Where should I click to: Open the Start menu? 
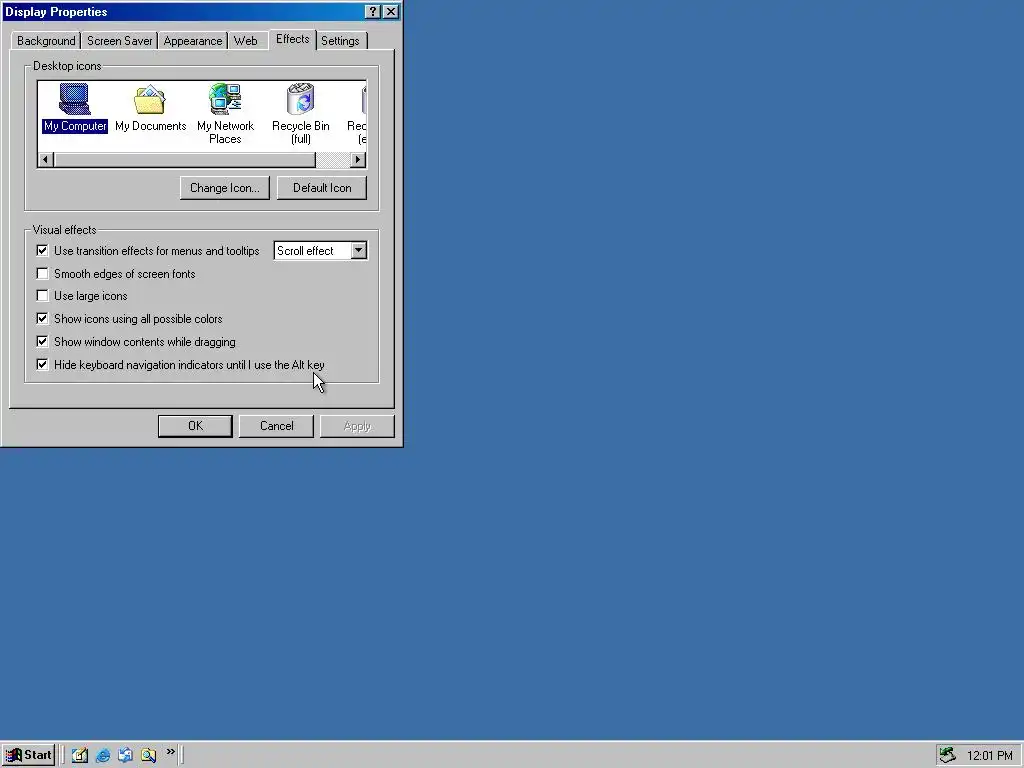[x=28, y=755]
